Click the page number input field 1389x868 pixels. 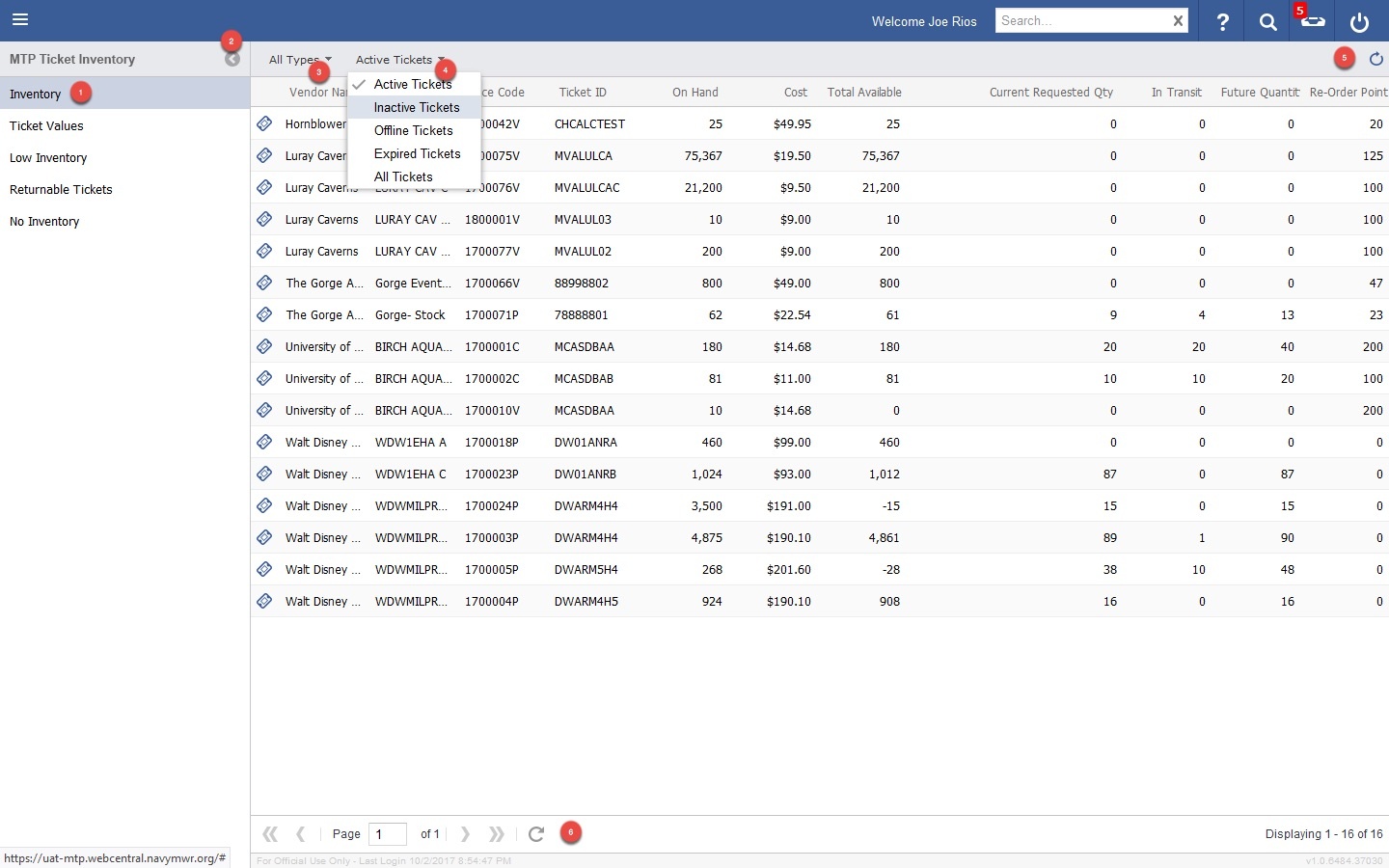387,834
